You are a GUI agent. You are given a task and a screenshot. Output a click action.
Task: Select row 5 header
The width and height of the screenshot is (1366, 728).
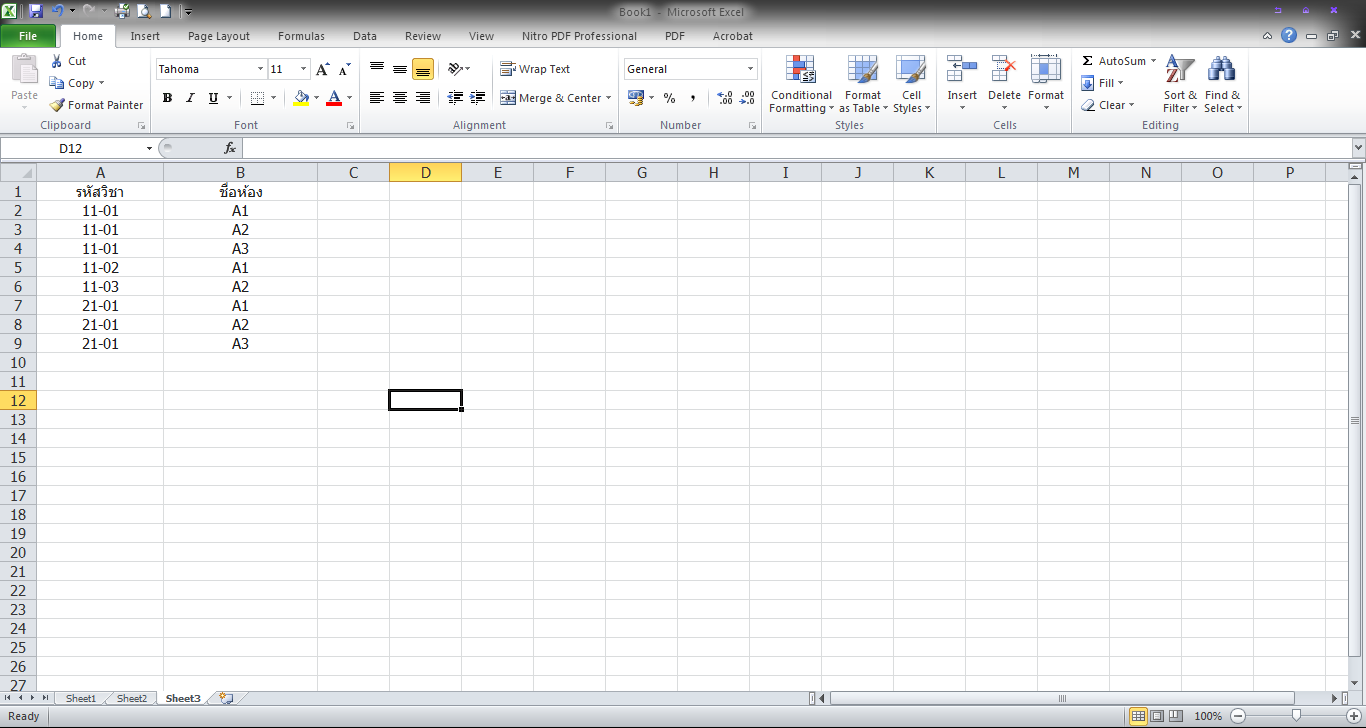[x=18, y=268]
